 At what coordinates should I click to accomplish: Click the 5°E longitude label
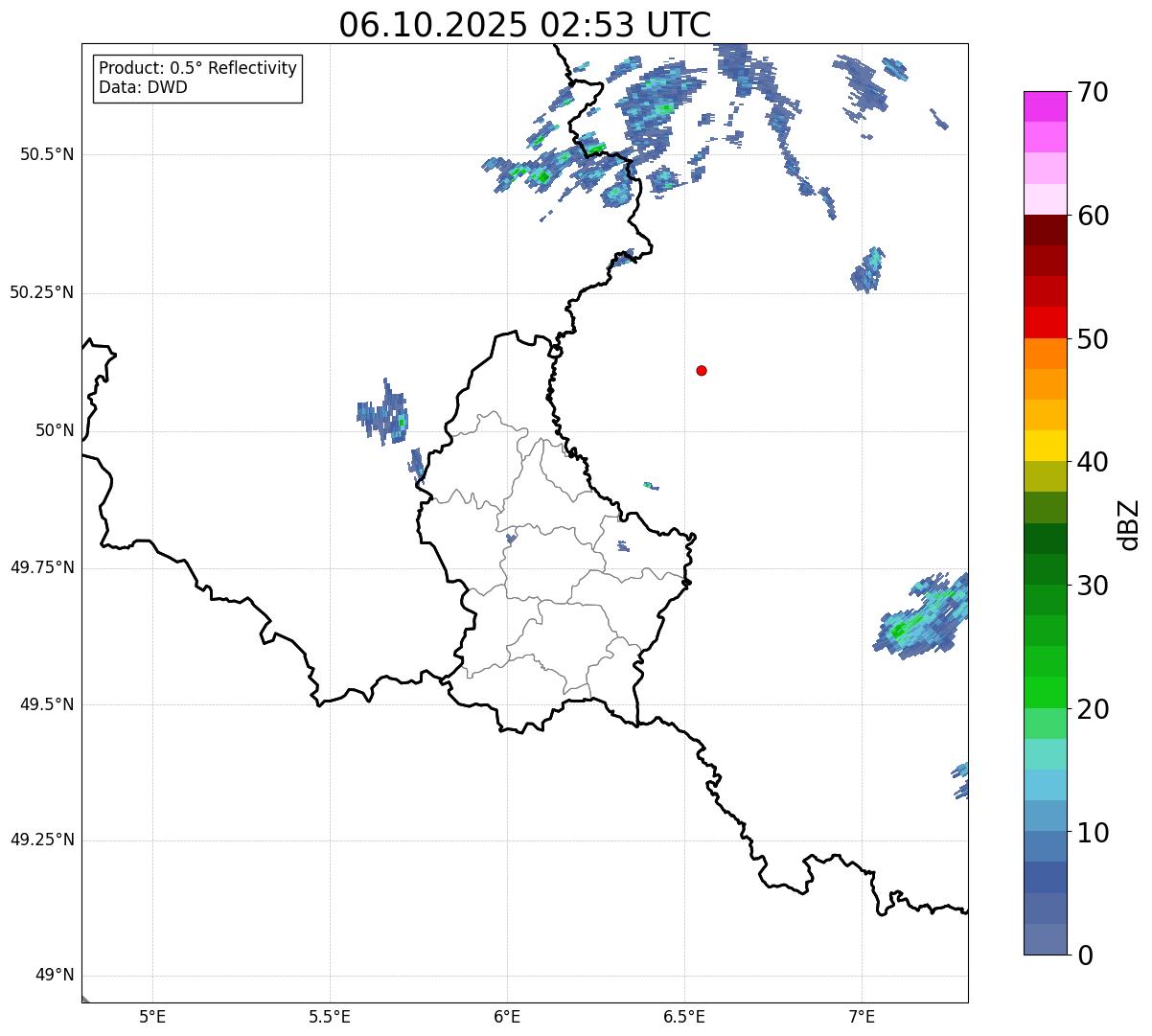[x=152, y=1016]
